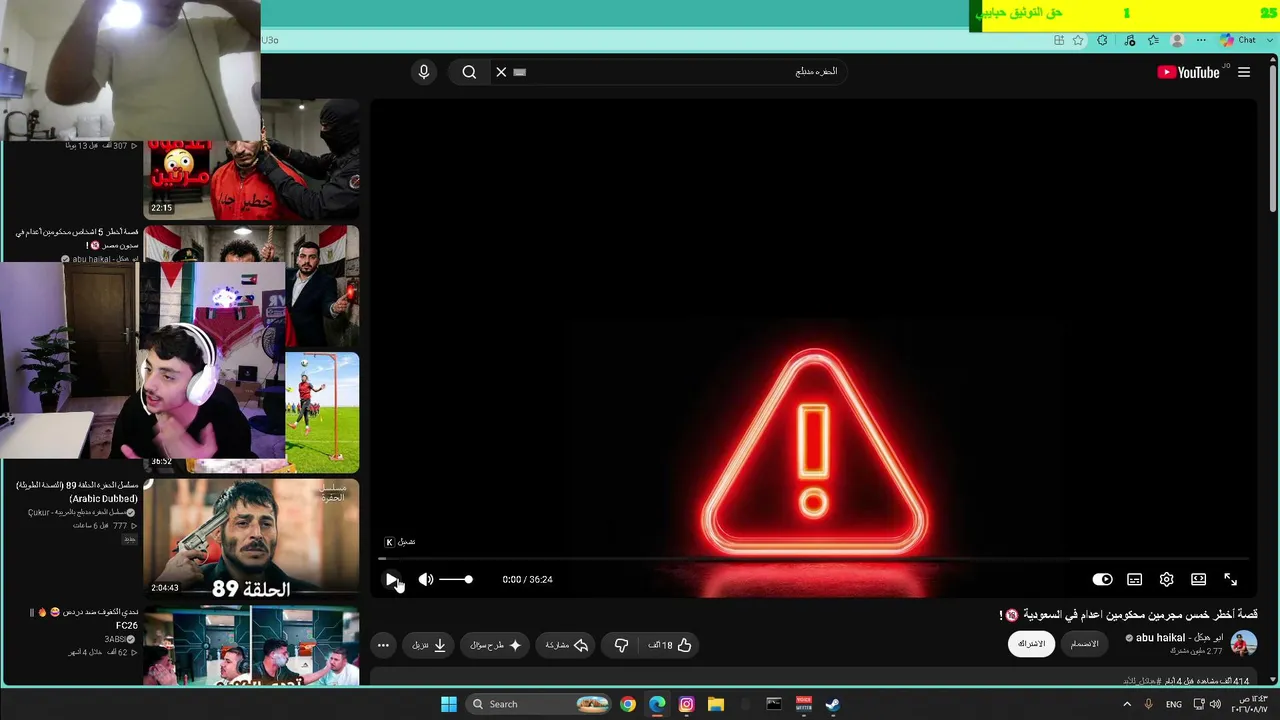This screenshot has width=1280, height=720.
Task: Open the system tray volume icon
Action: coord(1216,704)
